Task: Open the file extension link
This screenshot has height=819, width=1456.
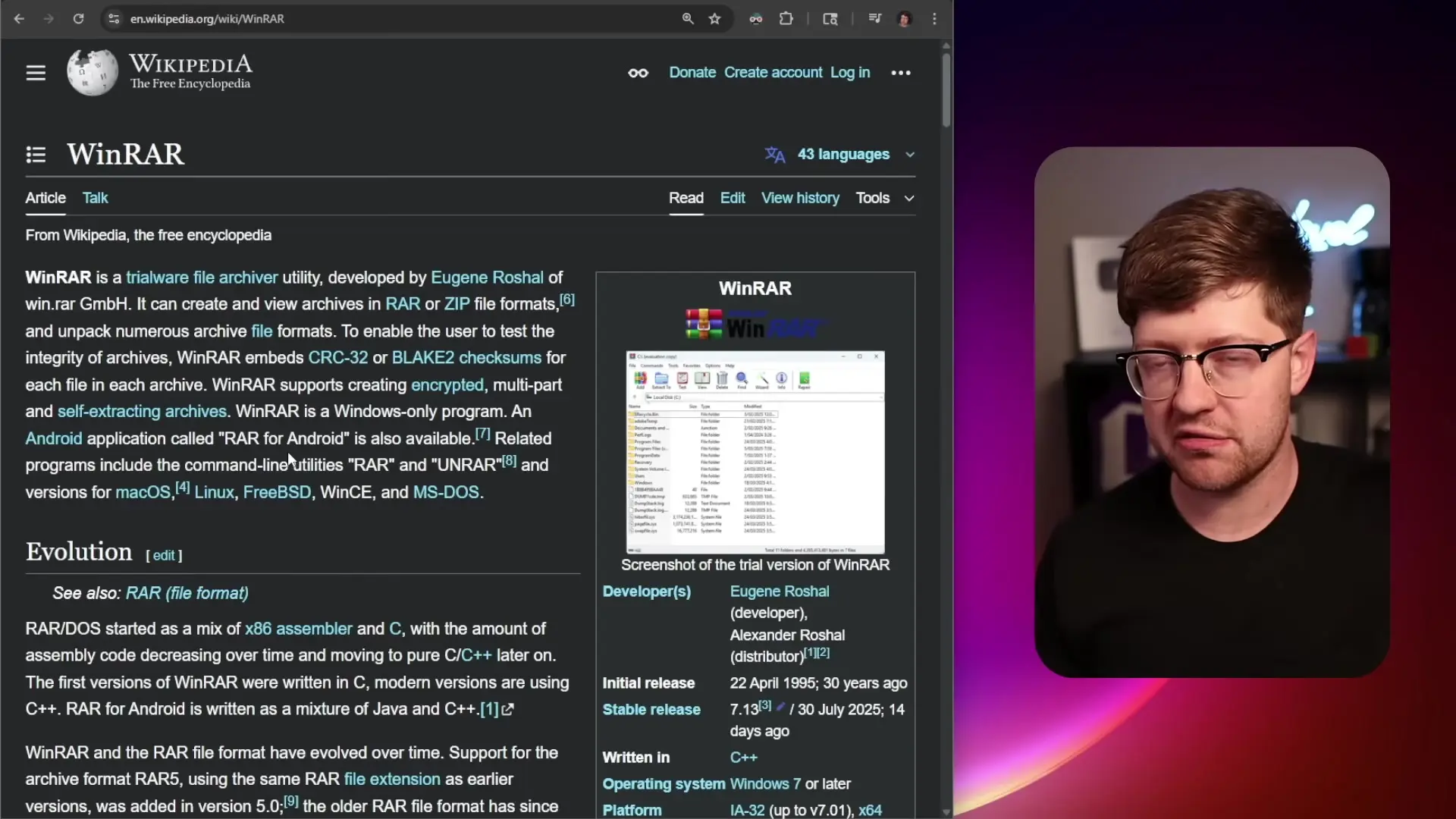Action: [x=392, y=780]
